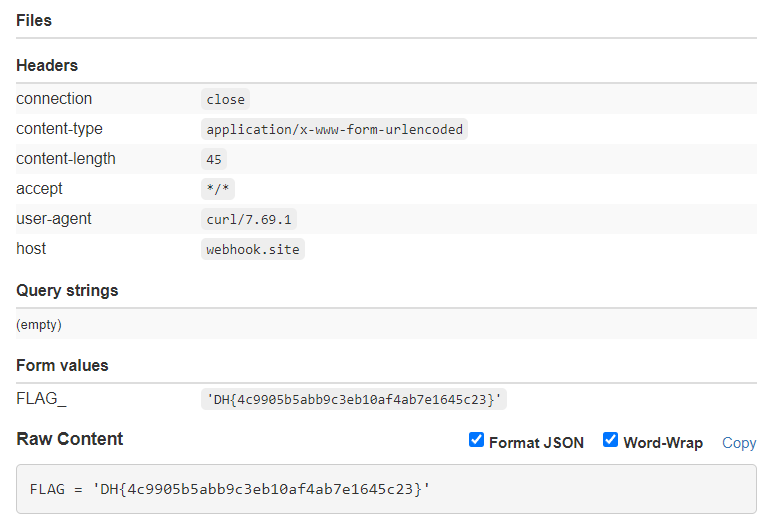Click the content-length value 45

coord(214,159)
